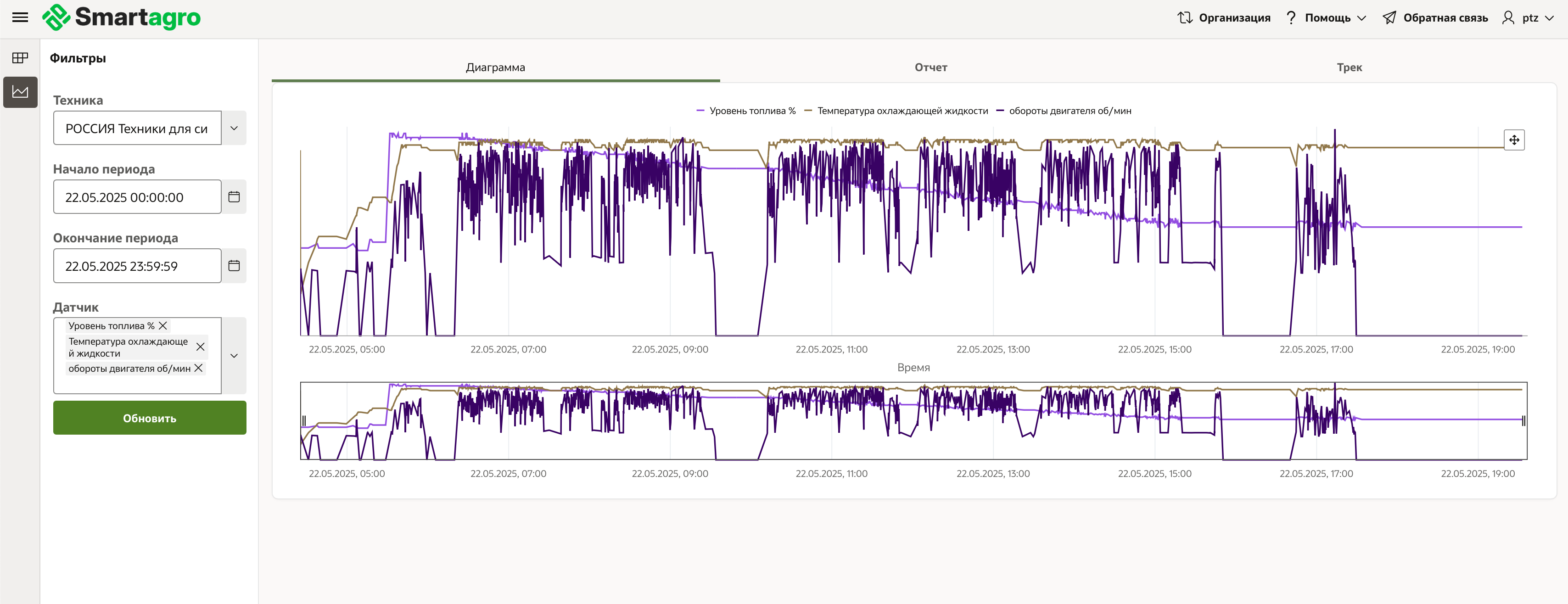The width and height of the screenshot is (1568, 604).
Task: Open the hamburger main menu
Action: [20, 17]
